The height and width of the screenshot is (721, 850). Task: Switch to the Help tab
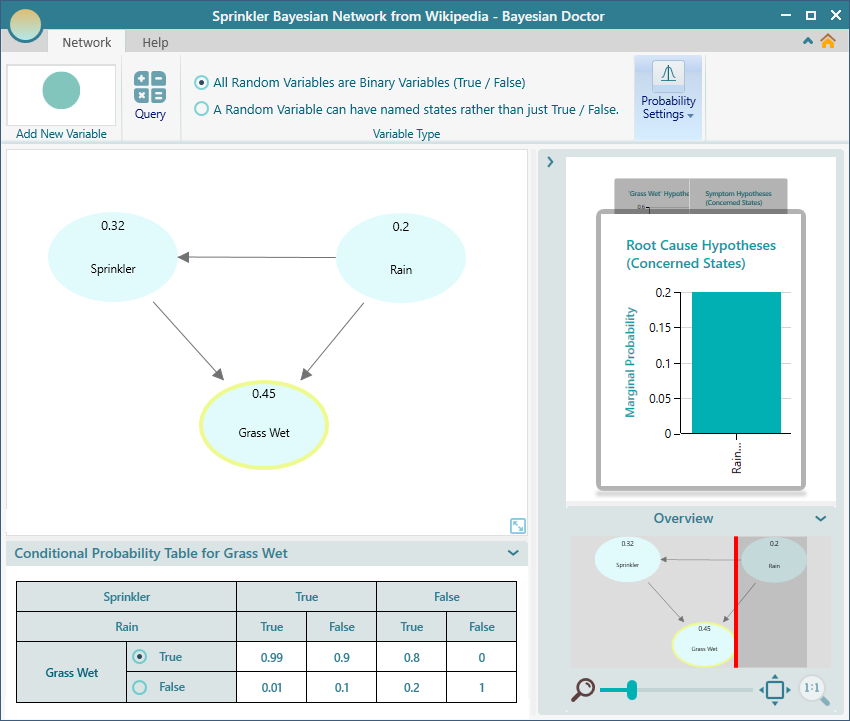coord(155,42)
